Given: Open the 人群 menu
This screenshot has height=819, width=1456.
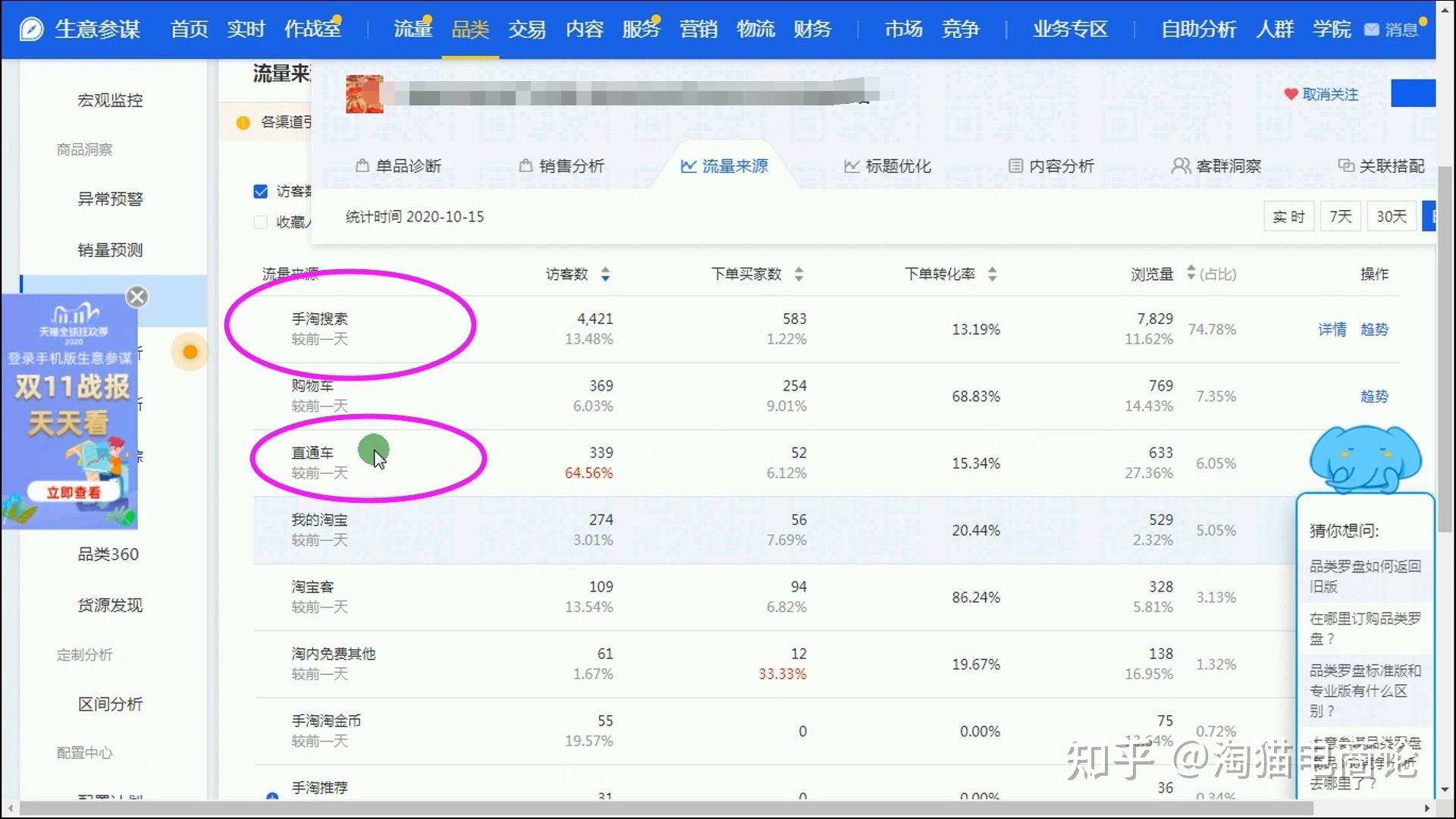Looking at the screenshot, I should (x=1275, y=30).
